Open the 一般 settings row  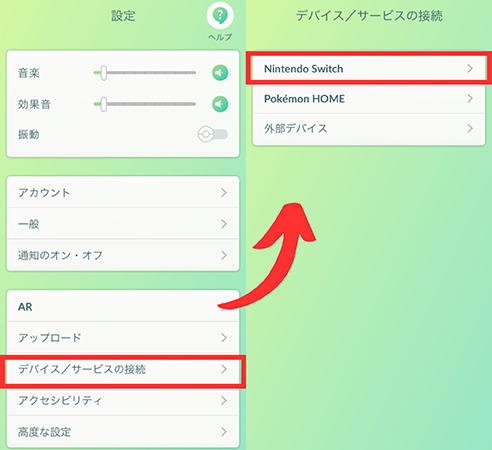point(123,223)
